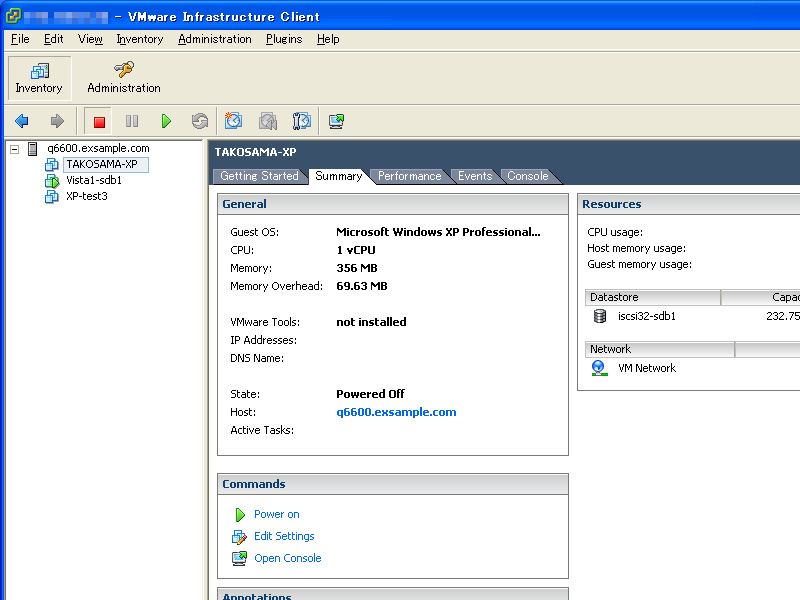This screenshot has width=800, height=600.
Task: Click the Datastore column header
Action: point(653,297)
